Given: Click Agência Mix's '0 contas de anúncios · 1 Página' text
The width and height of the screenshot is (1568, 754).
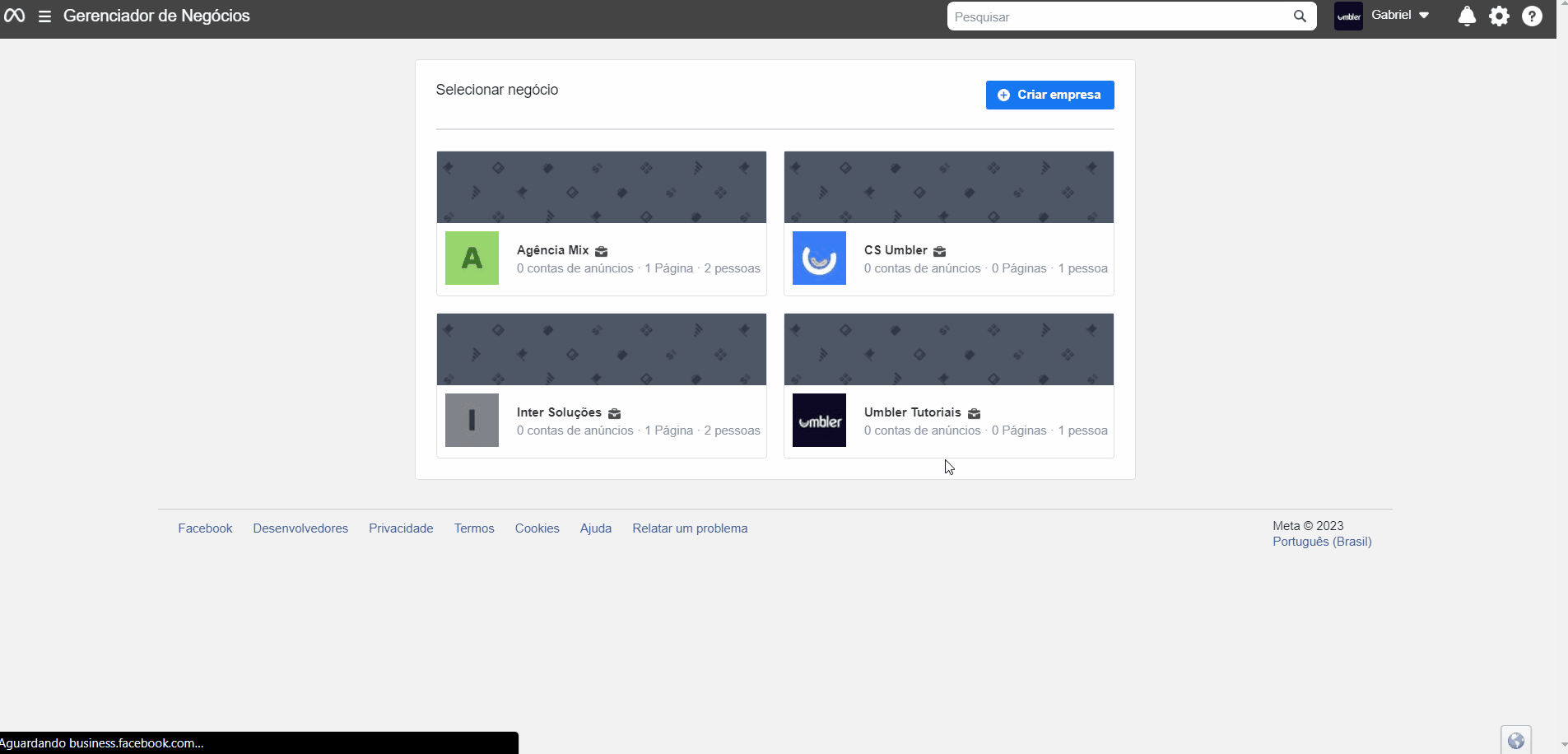Looking at the screenshot, I should click(605, 268).
